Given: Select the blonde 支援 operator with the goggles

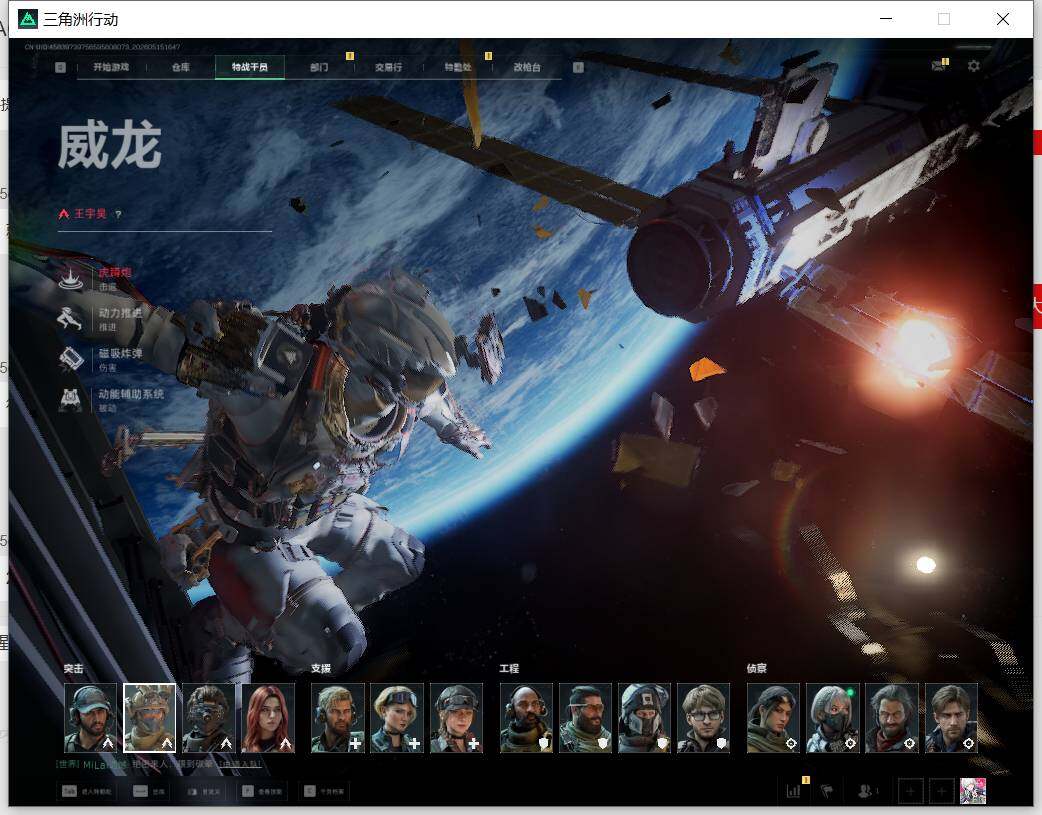Looking at the screenshot, I should pos(397,718).
